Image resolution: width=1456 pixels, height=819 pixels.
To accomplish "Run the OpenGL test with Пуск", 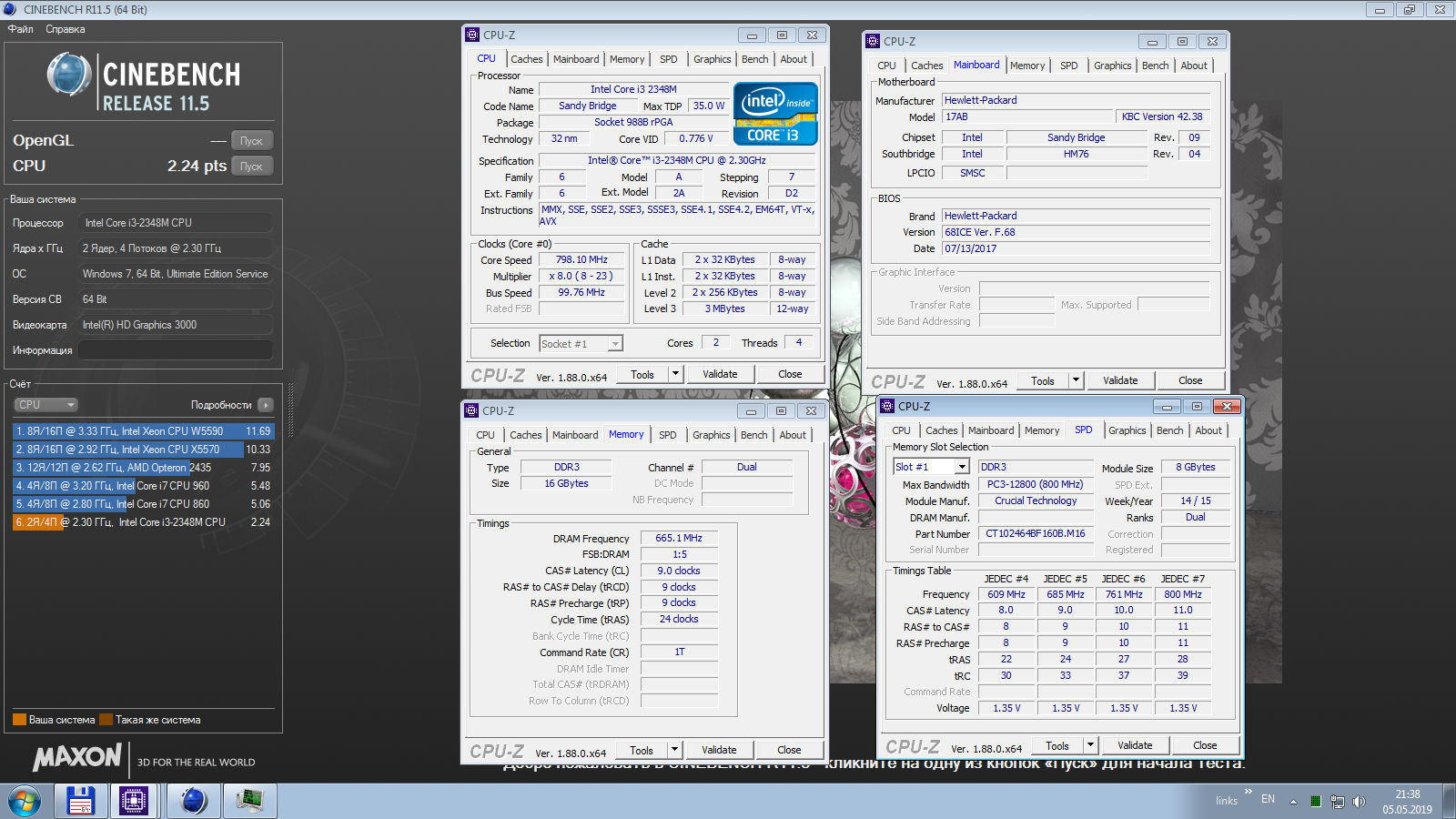I will click(x=251, y=140).
